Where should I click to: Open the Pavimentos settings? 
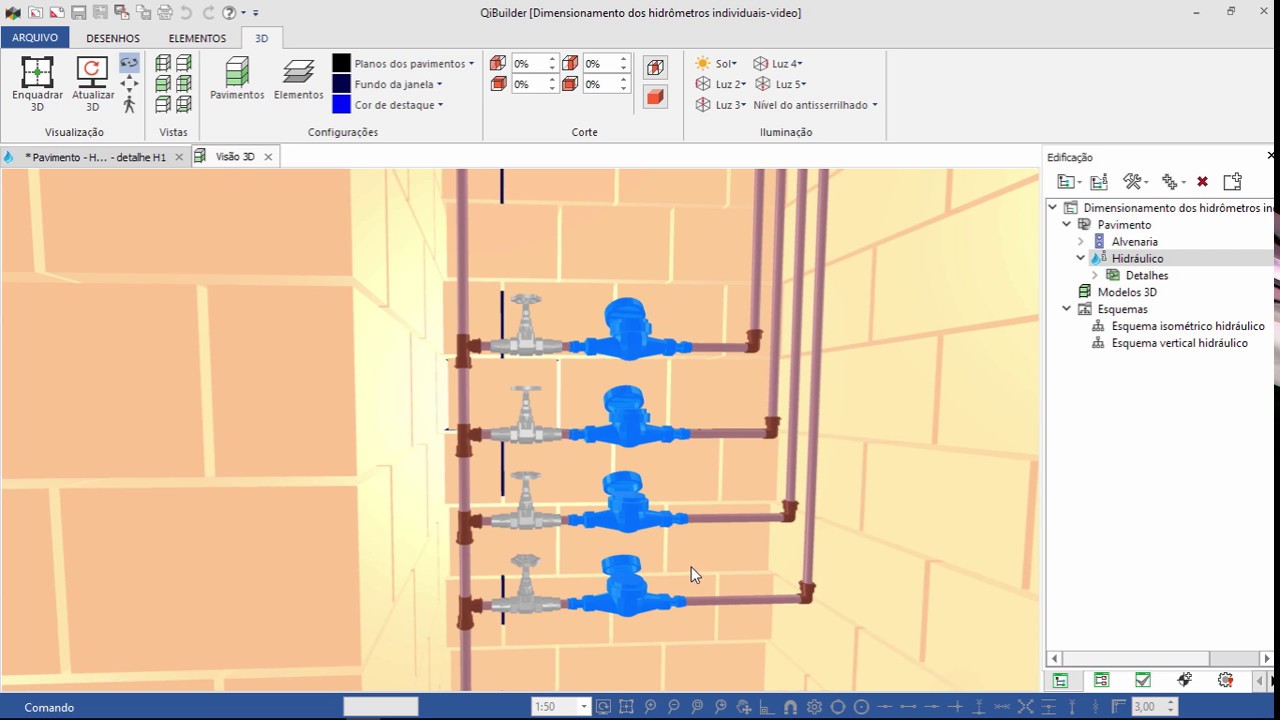[237, 79]
